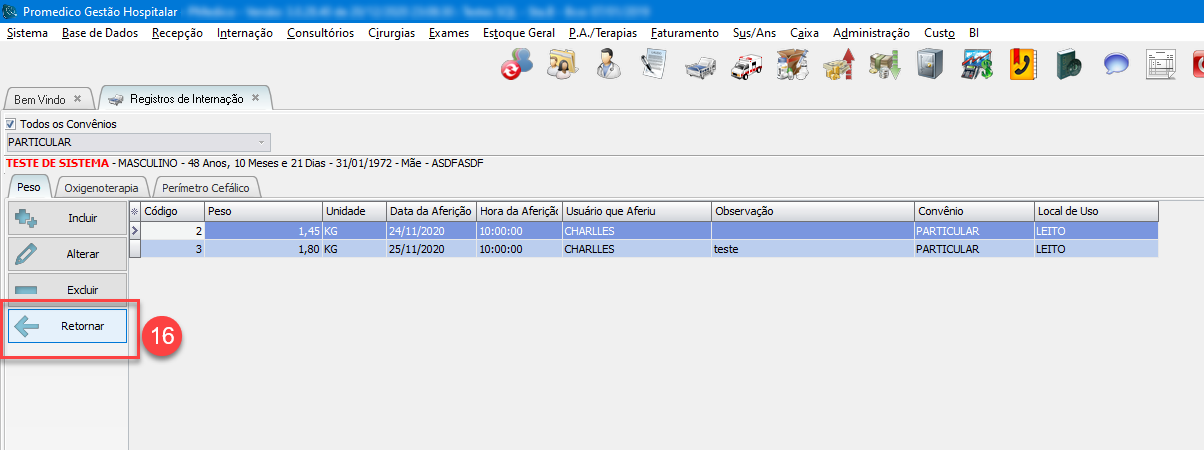Screen dimensions: 1204x450
Task: Click the document with pen toolbar icon
Action: 653,65
